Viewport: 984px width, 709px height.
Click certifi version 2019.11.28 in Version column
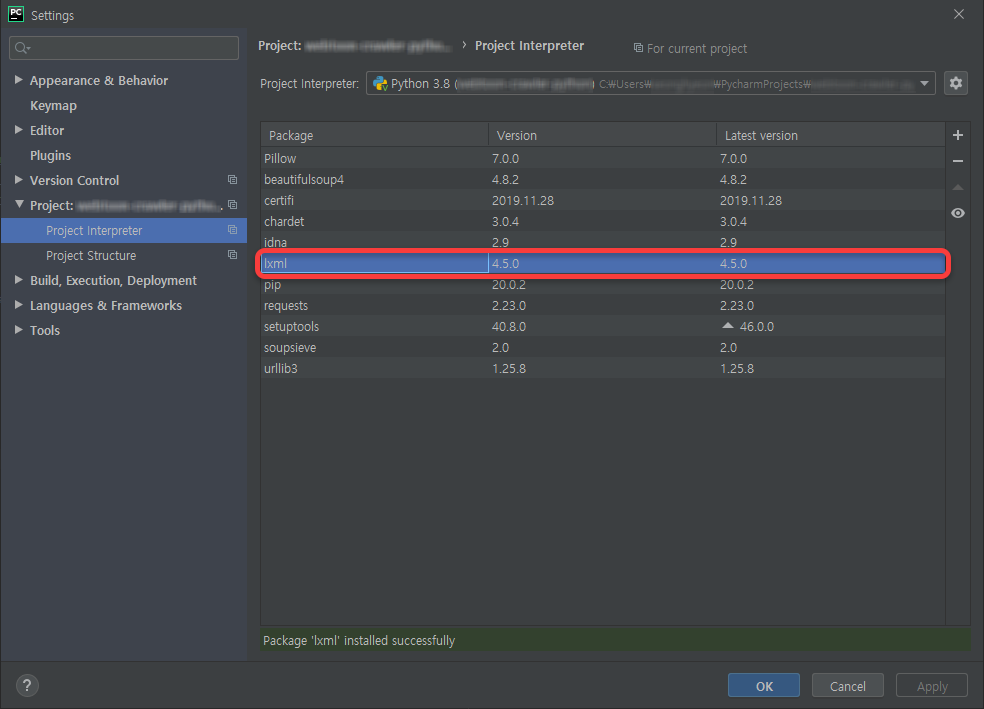523,201
